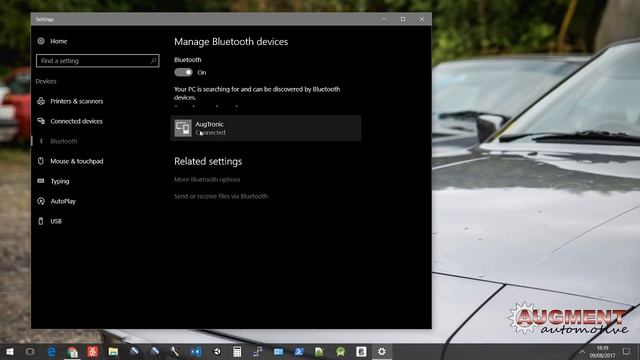Launch Microsoft Edge from the taskbar

52,351
